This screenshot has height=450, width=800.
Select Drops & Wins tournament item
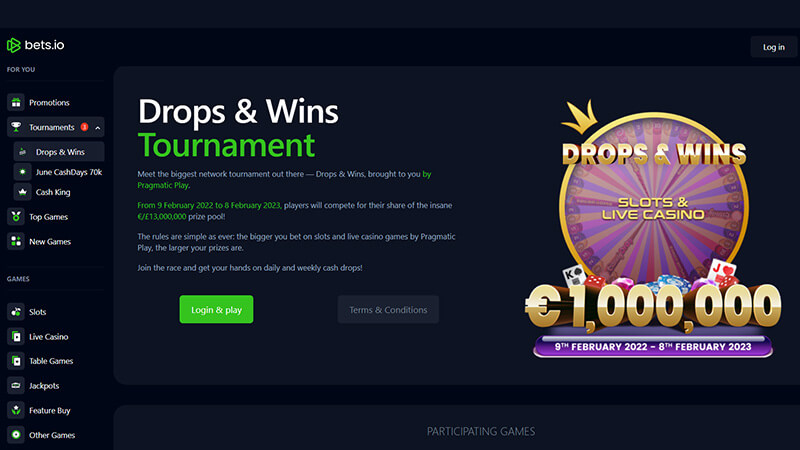[x=59, y=152]
